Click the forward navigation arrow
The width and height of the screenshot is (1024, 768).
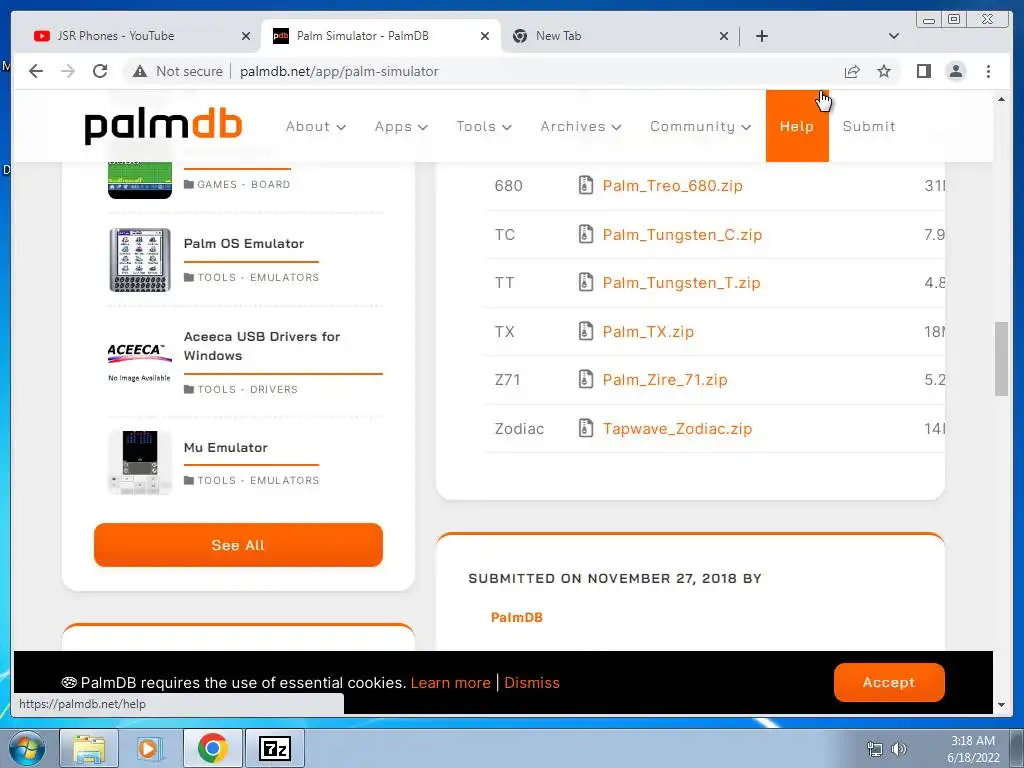(x=68, y=71)
